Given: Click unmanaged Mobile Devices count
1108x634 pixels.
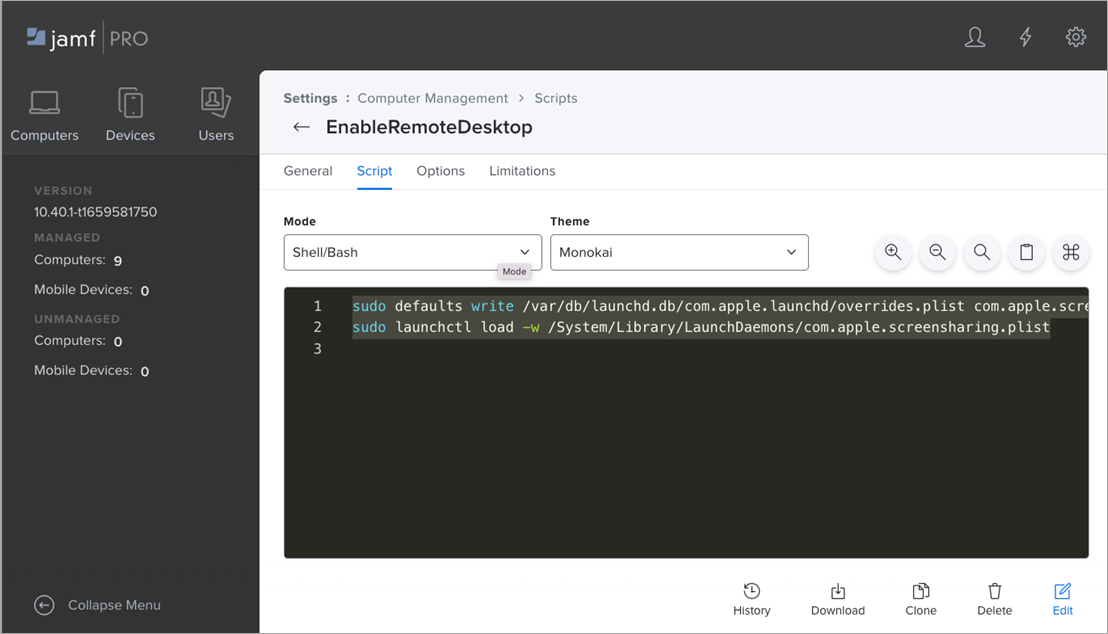Looking at the screenshot, I should click(x=145, y=371).
